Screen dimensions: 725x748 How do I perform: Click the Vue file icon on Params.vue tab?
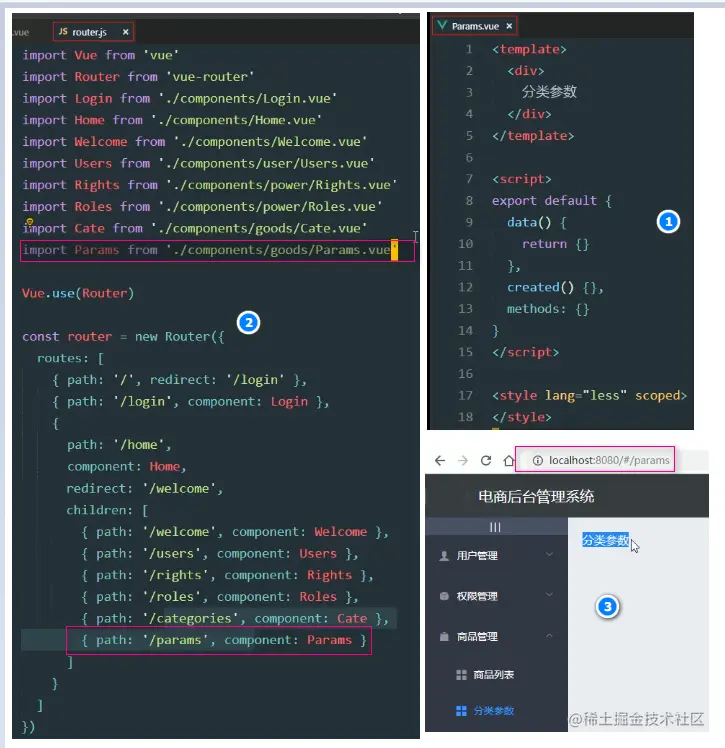442,25
